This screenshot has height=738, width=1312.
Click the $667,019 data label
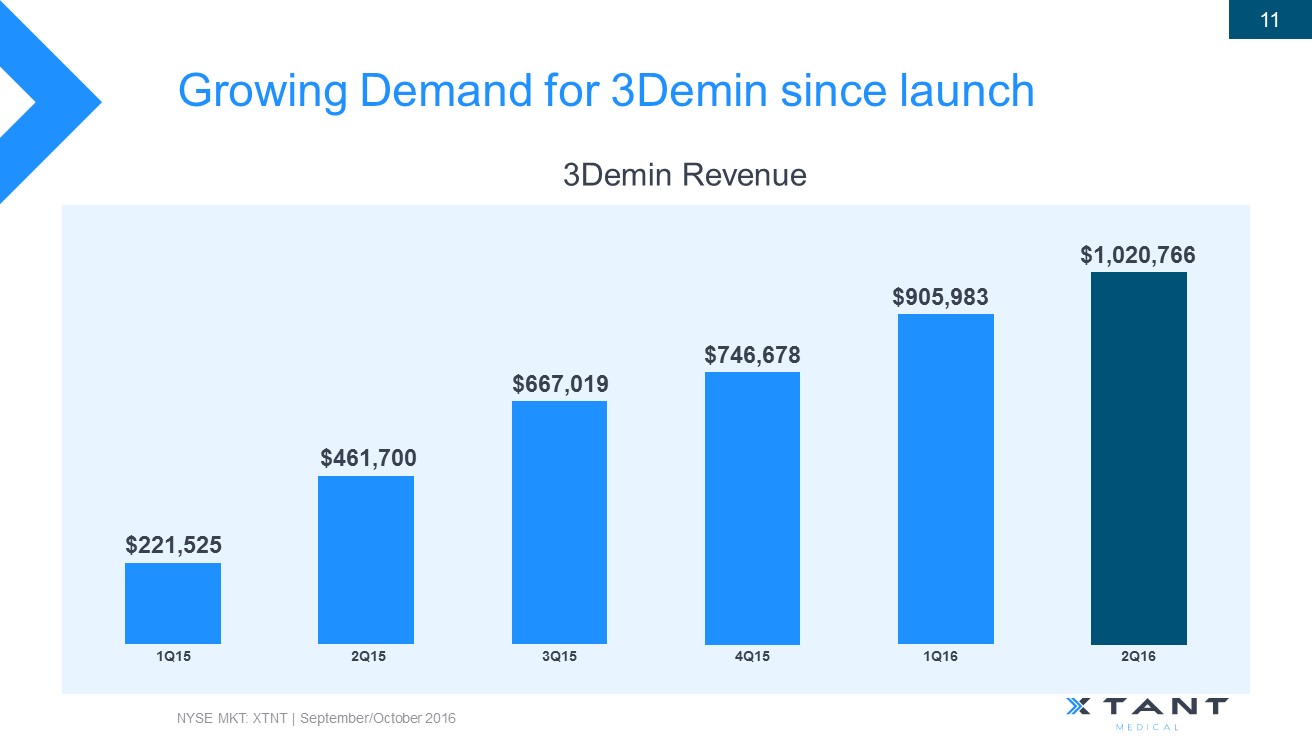560,384
